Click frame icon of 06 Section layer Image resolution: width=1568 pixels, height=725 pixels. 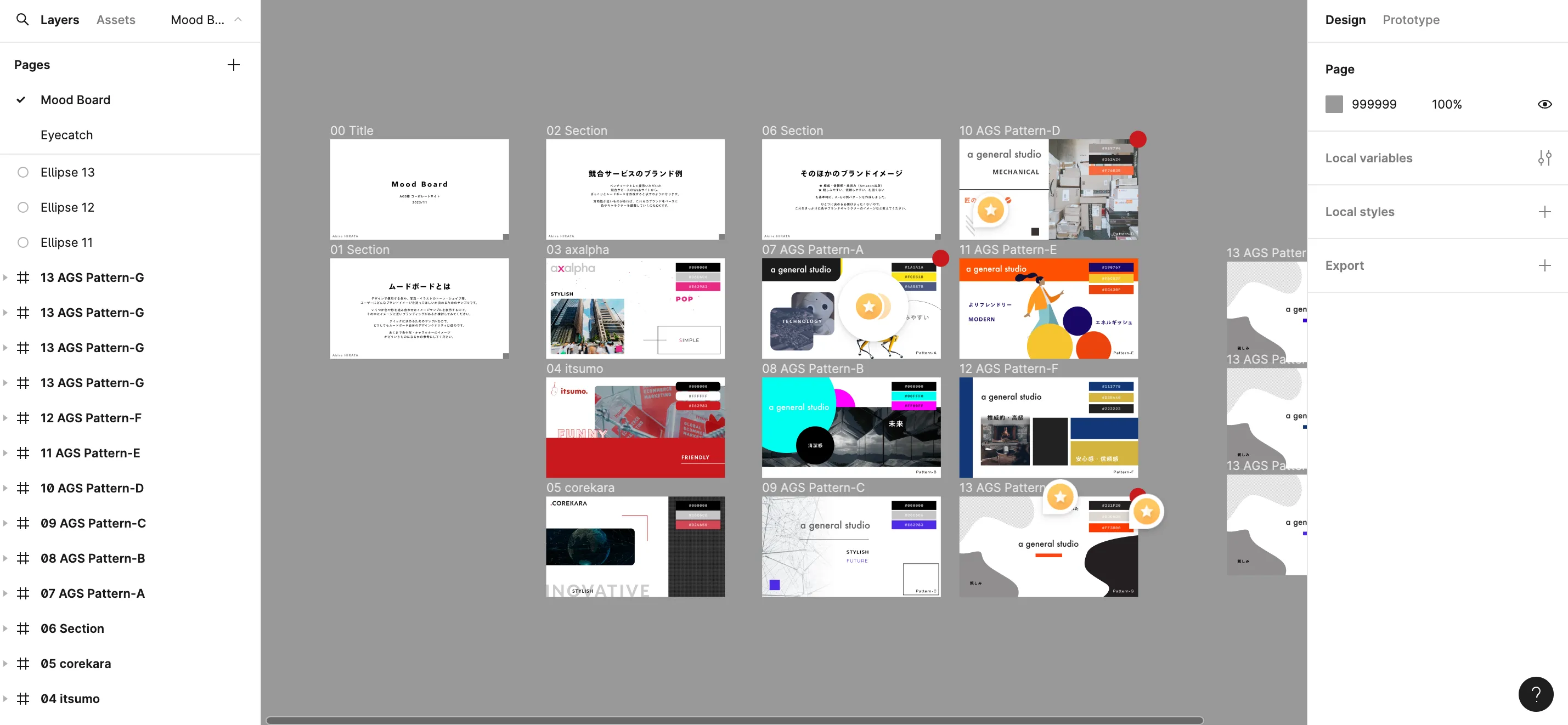(x=23, y=628)
